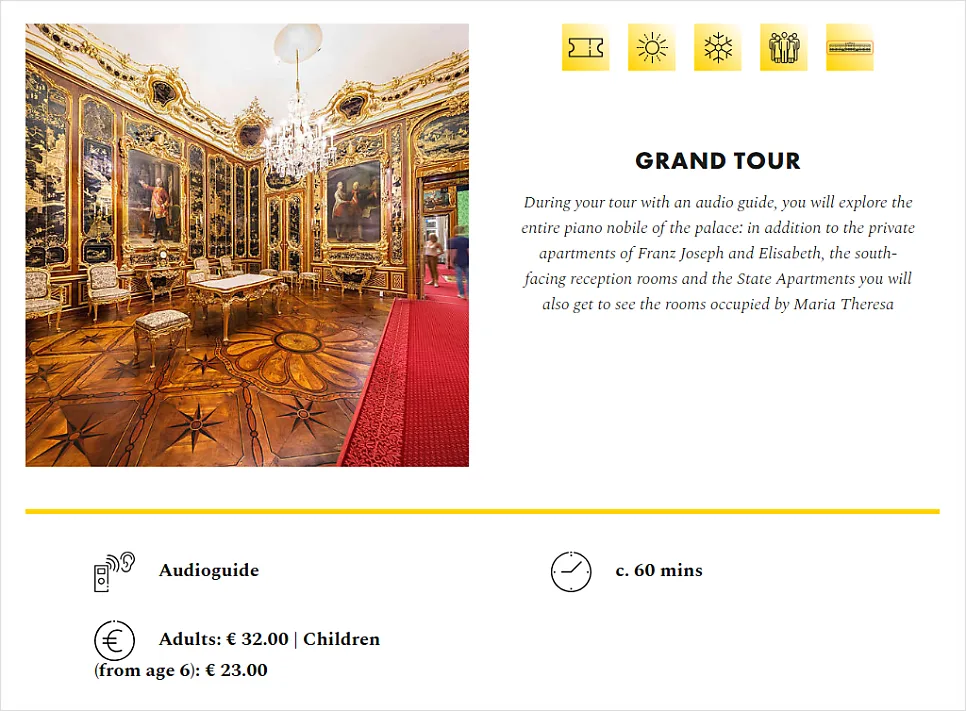Click the yellow horizontal divider line
This screenshot has width=966, height=711.
pos(482,512)
